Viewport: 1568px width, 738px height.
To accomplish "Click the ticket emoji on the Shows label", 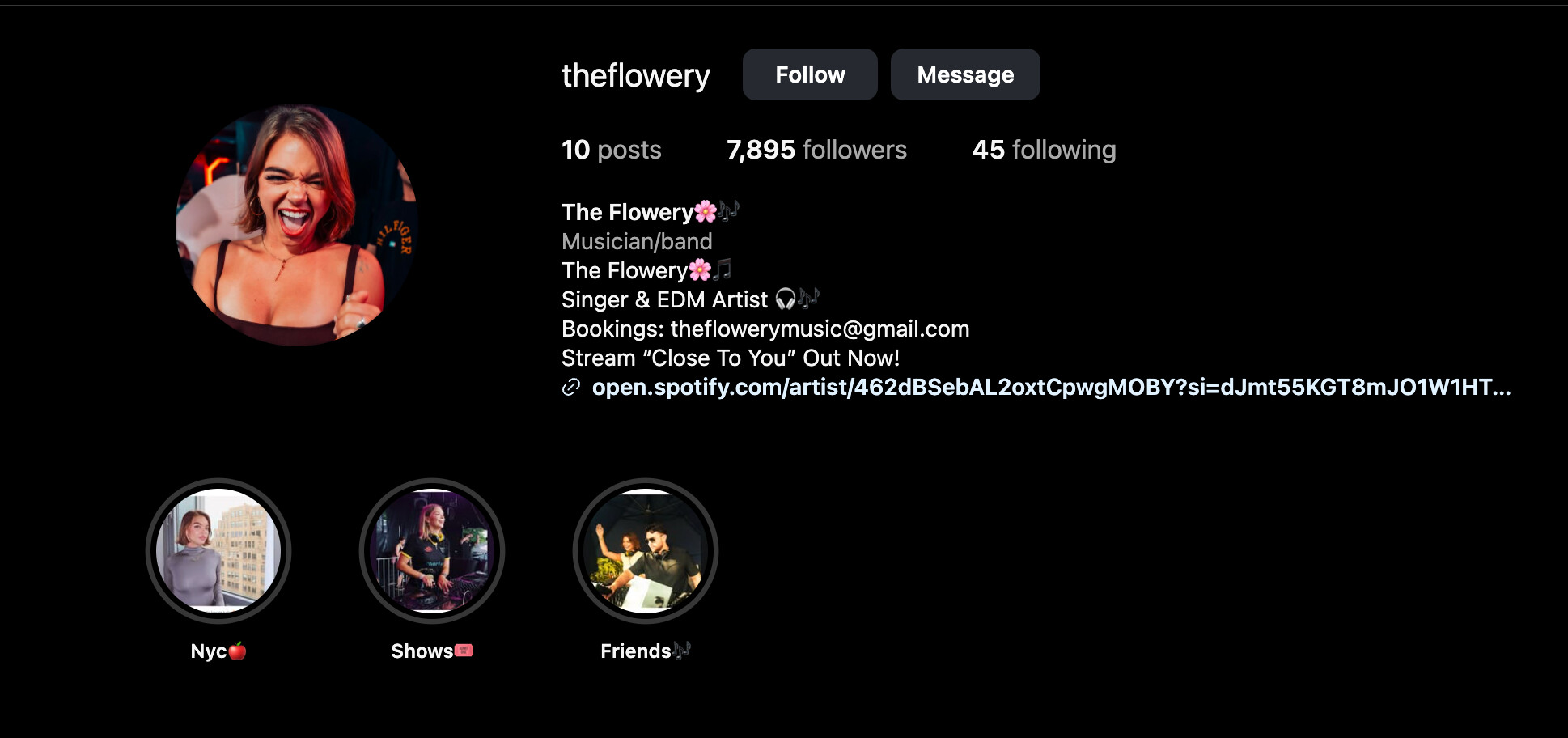I will [464, 650].
